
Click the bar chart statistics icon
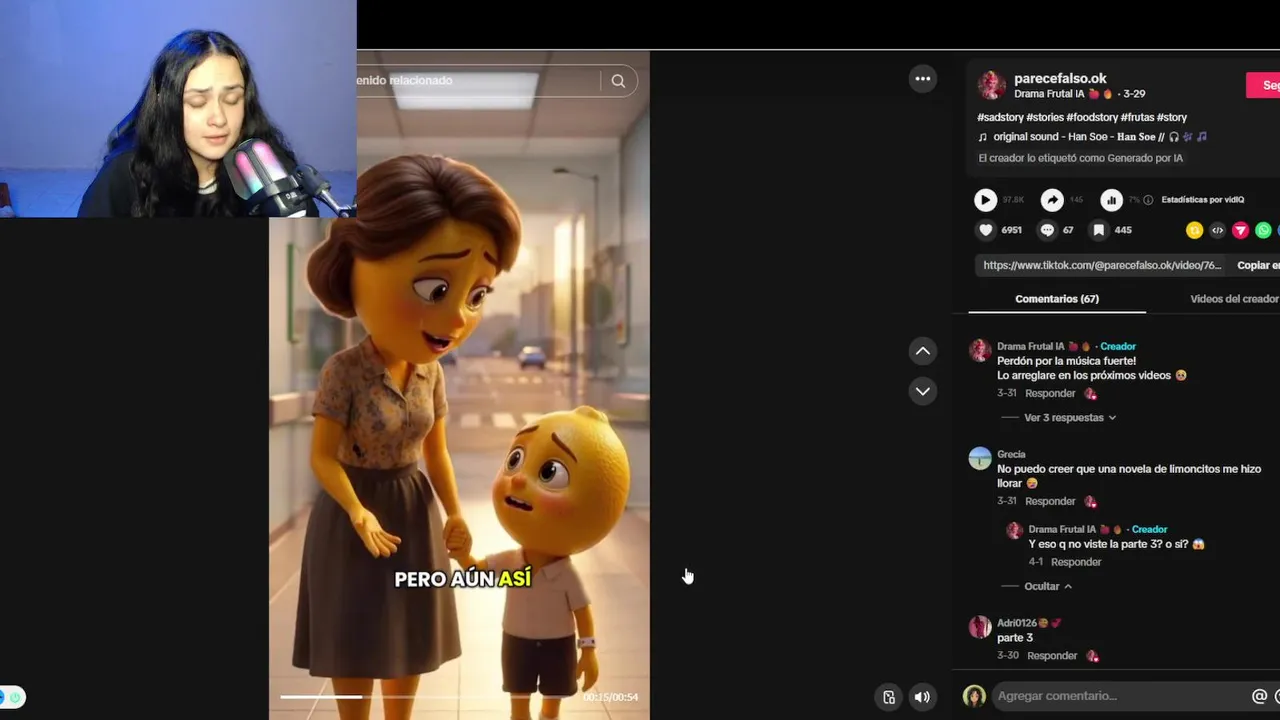(x=1111, y=200)
